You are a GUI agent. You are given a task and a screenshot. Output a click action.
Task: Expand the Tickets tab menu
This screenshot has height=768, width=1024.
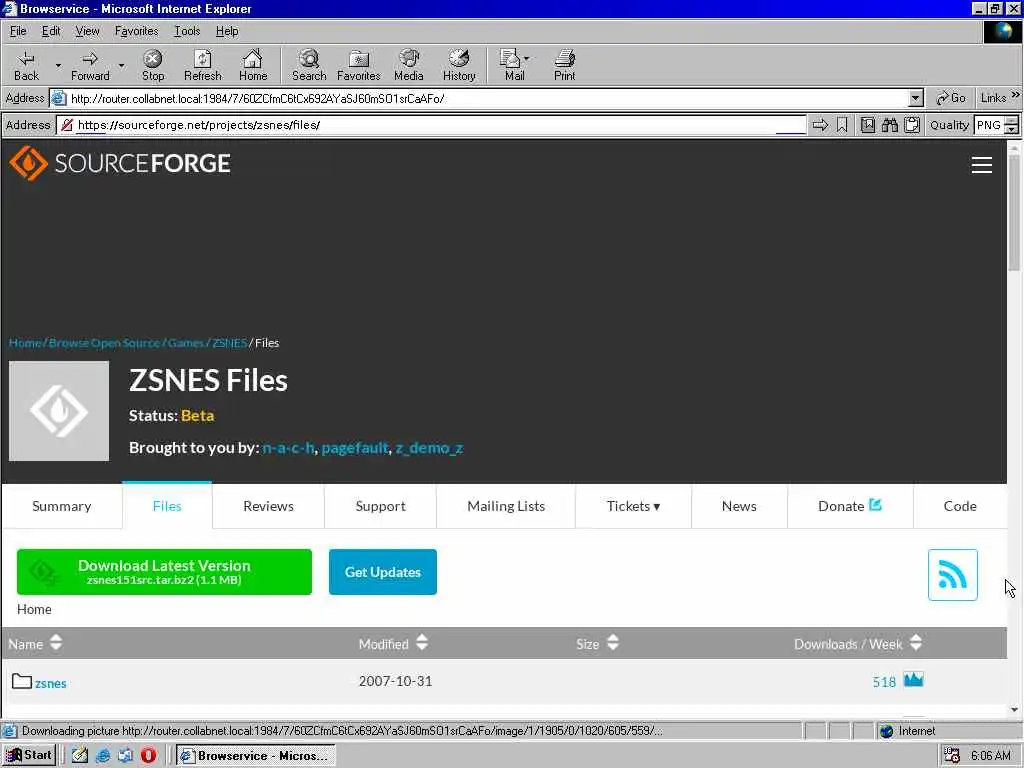click(x=633, y=506)
